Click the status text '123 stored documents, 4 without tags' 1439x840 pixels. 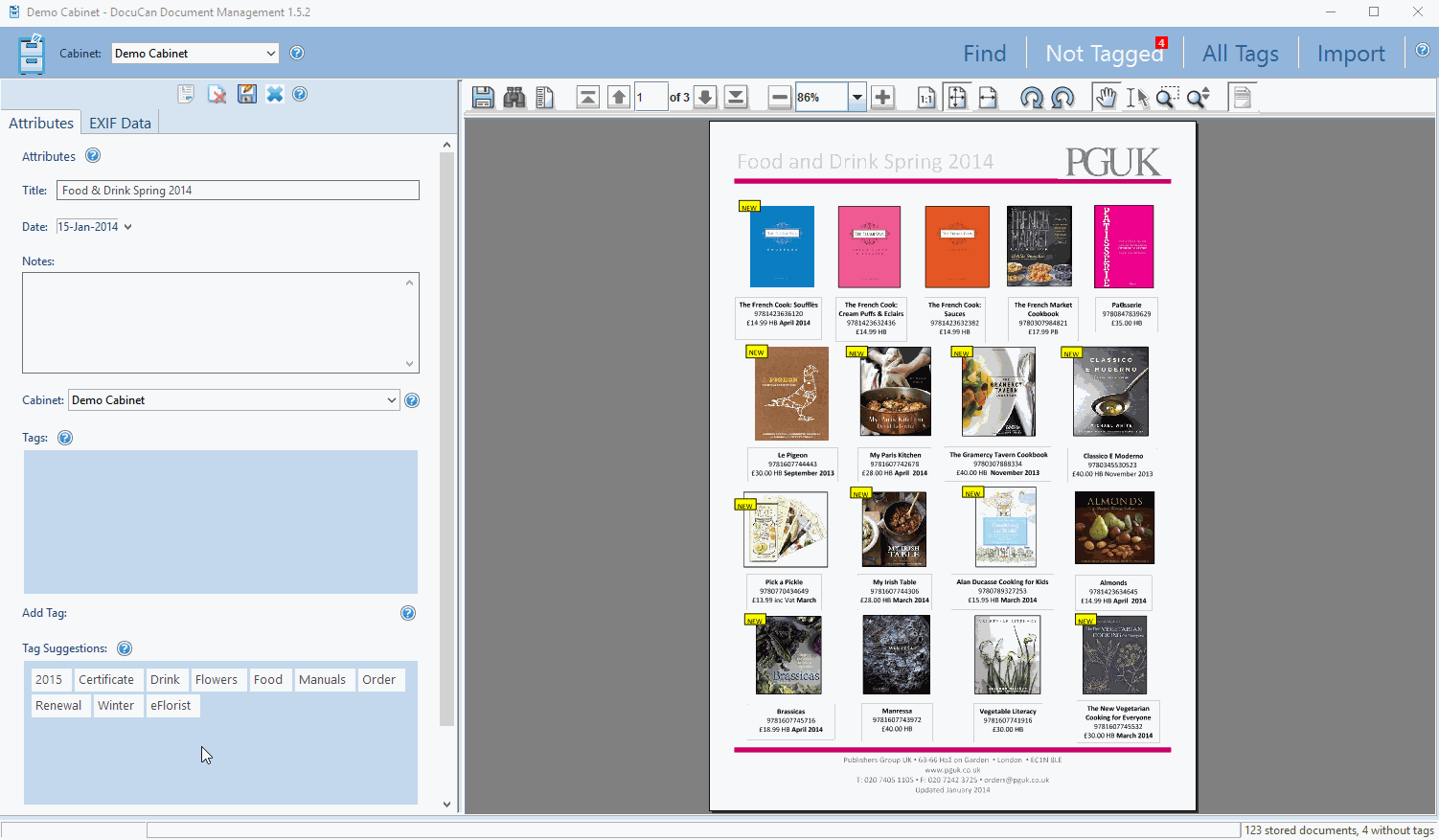1339,830
